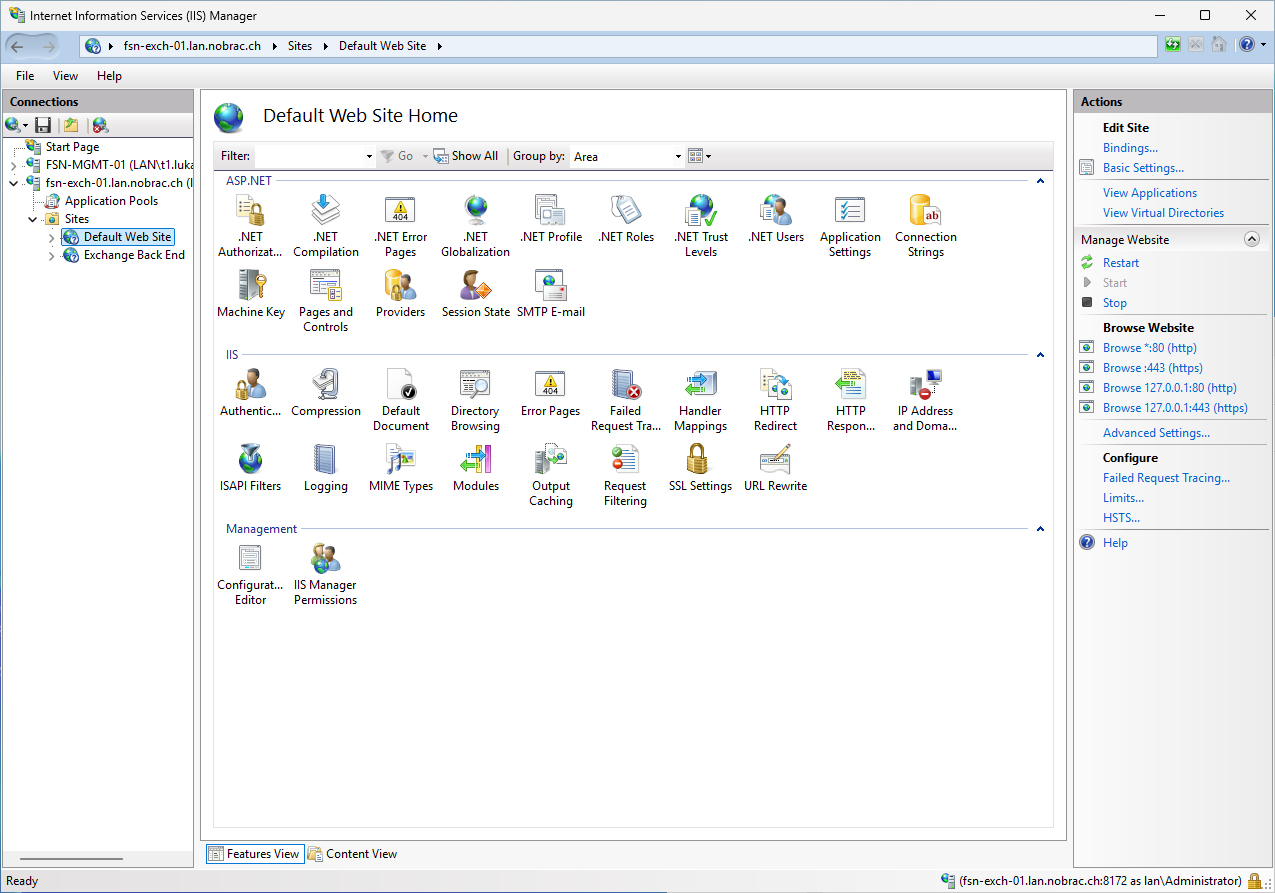Browse *:80 (http) link
The height and width of the screenshot is (893, 1275).
click(x=1150, y=348)
